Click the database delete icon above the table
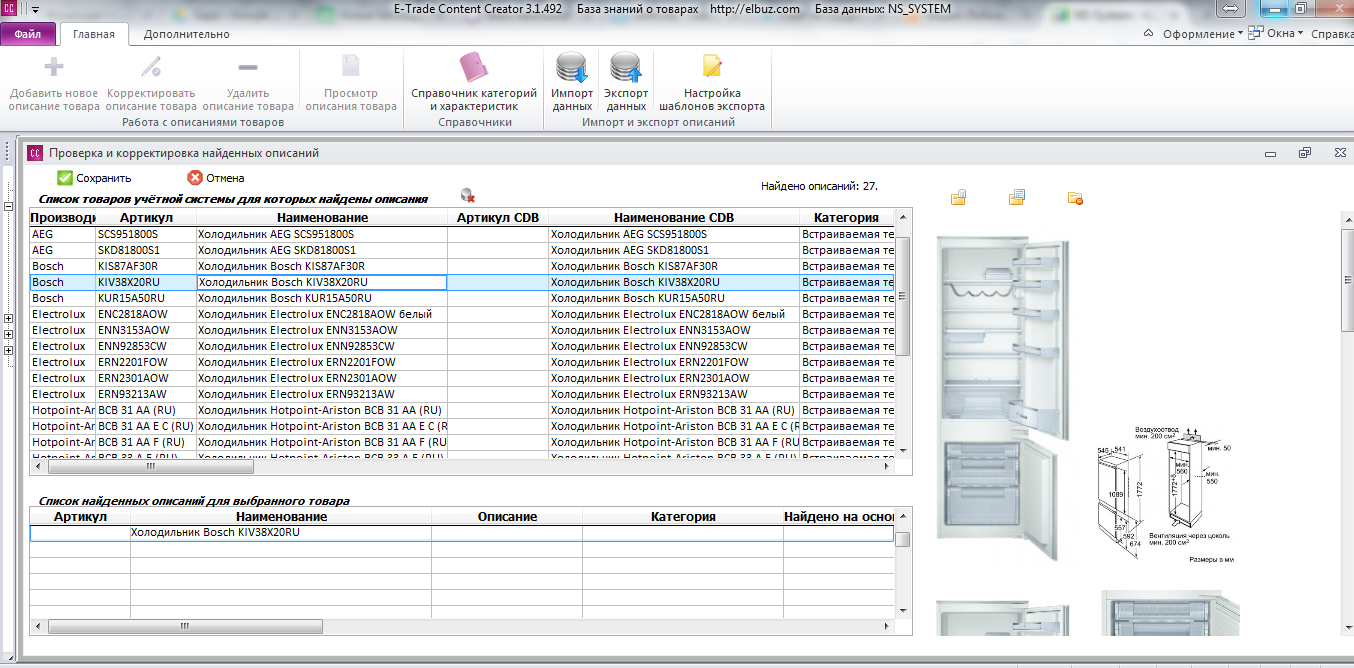 click(x=467, y=196)
